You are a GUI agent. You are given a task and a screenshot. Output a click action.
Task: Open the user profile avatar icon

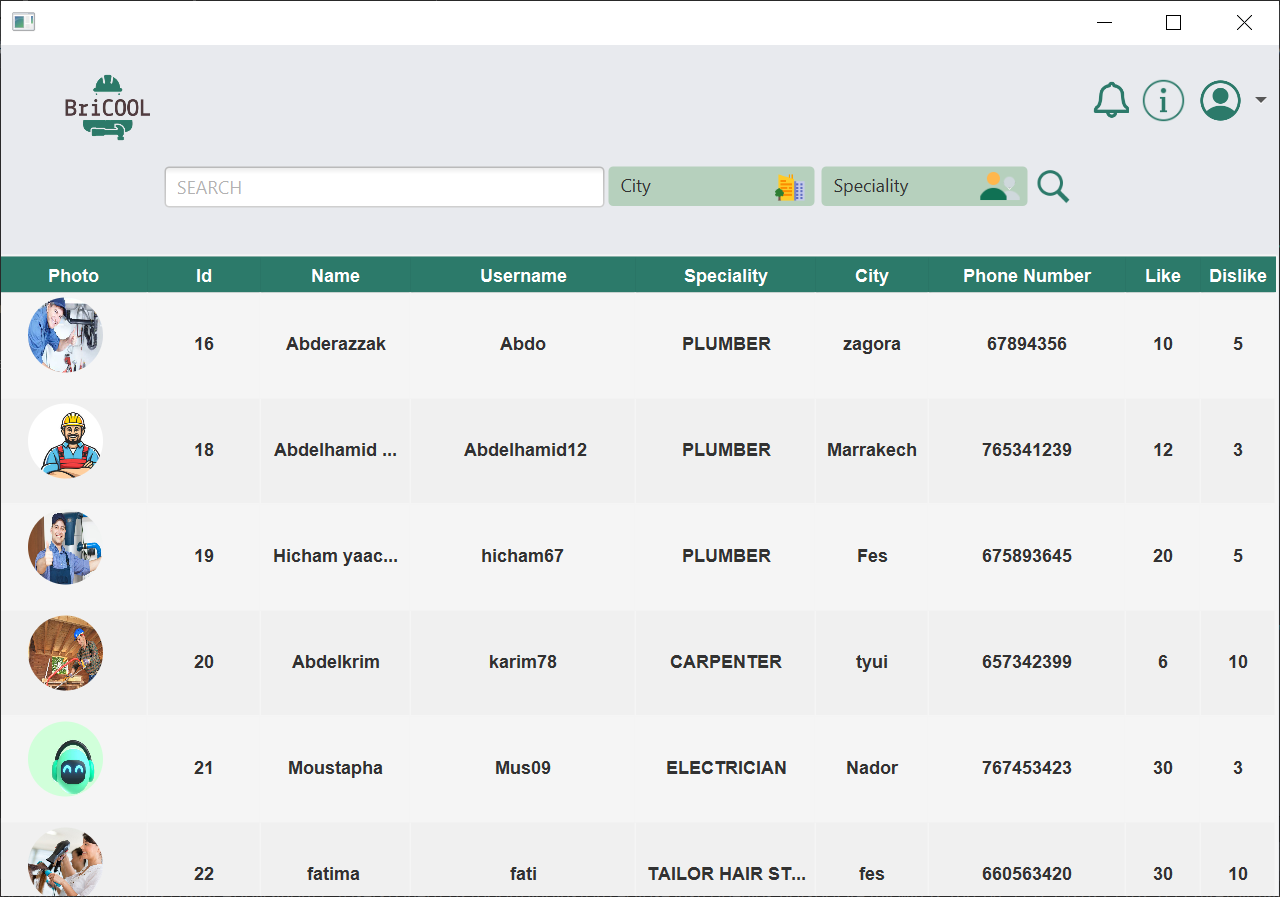click(x=1220, y=100)
